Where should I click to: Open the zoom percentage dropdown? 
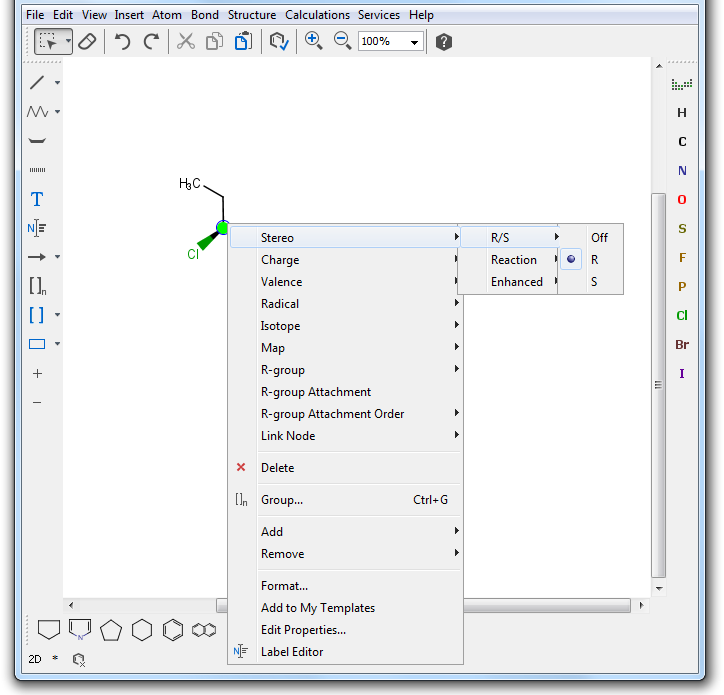pos(414,42)
